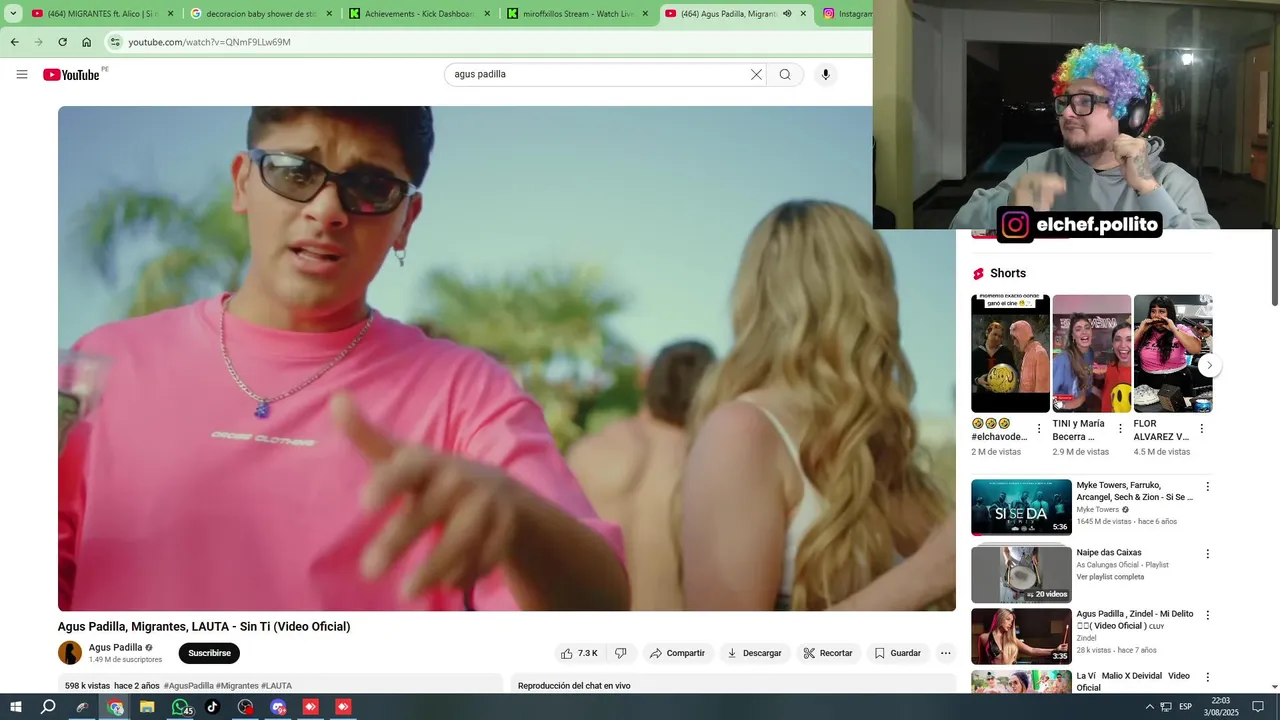Open options for Mi Delito video
Screen dimensions: 1280x720
pos(1207,615)
